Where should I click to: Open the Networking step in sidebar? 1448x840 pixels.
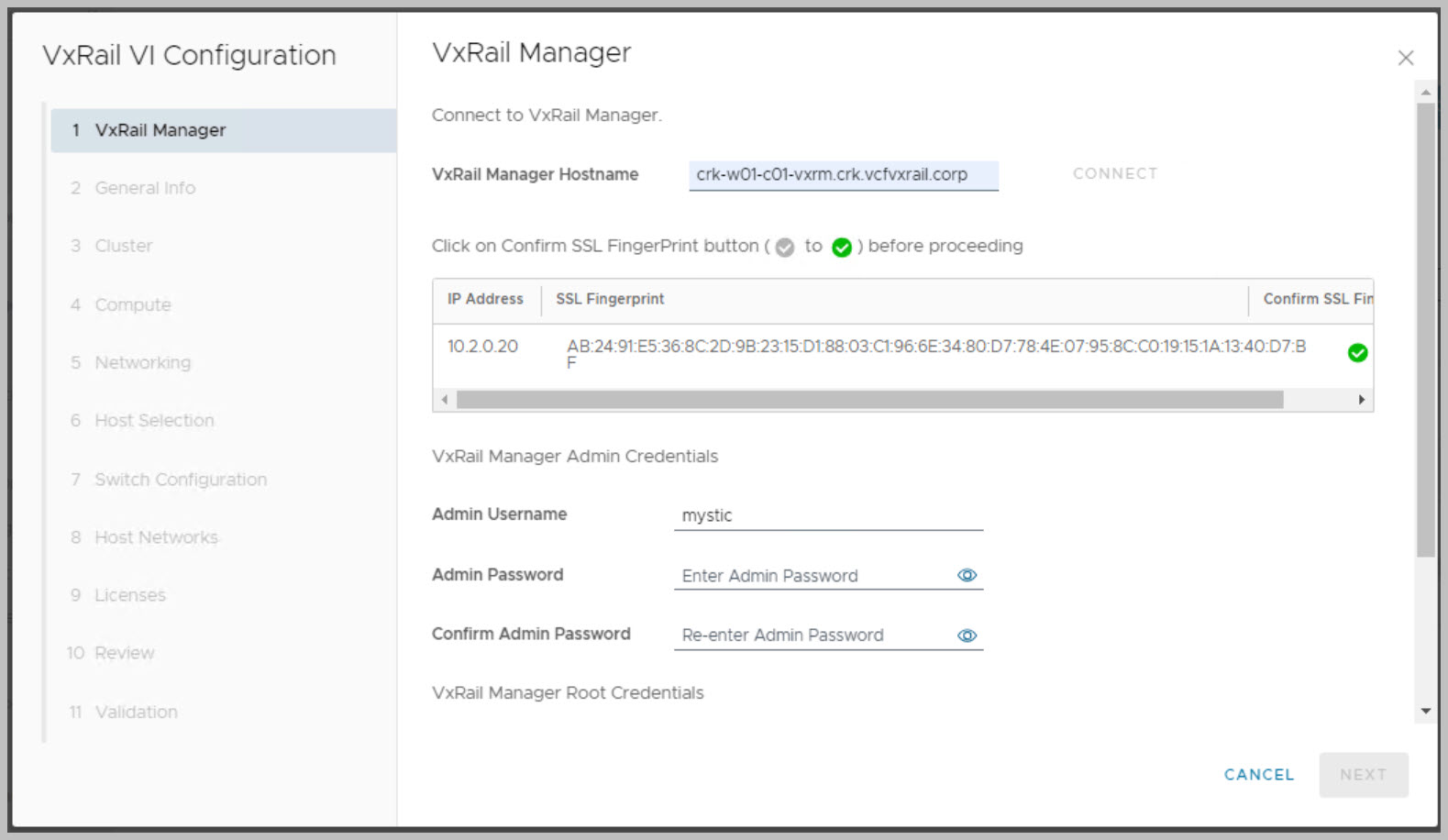[142, 362]
